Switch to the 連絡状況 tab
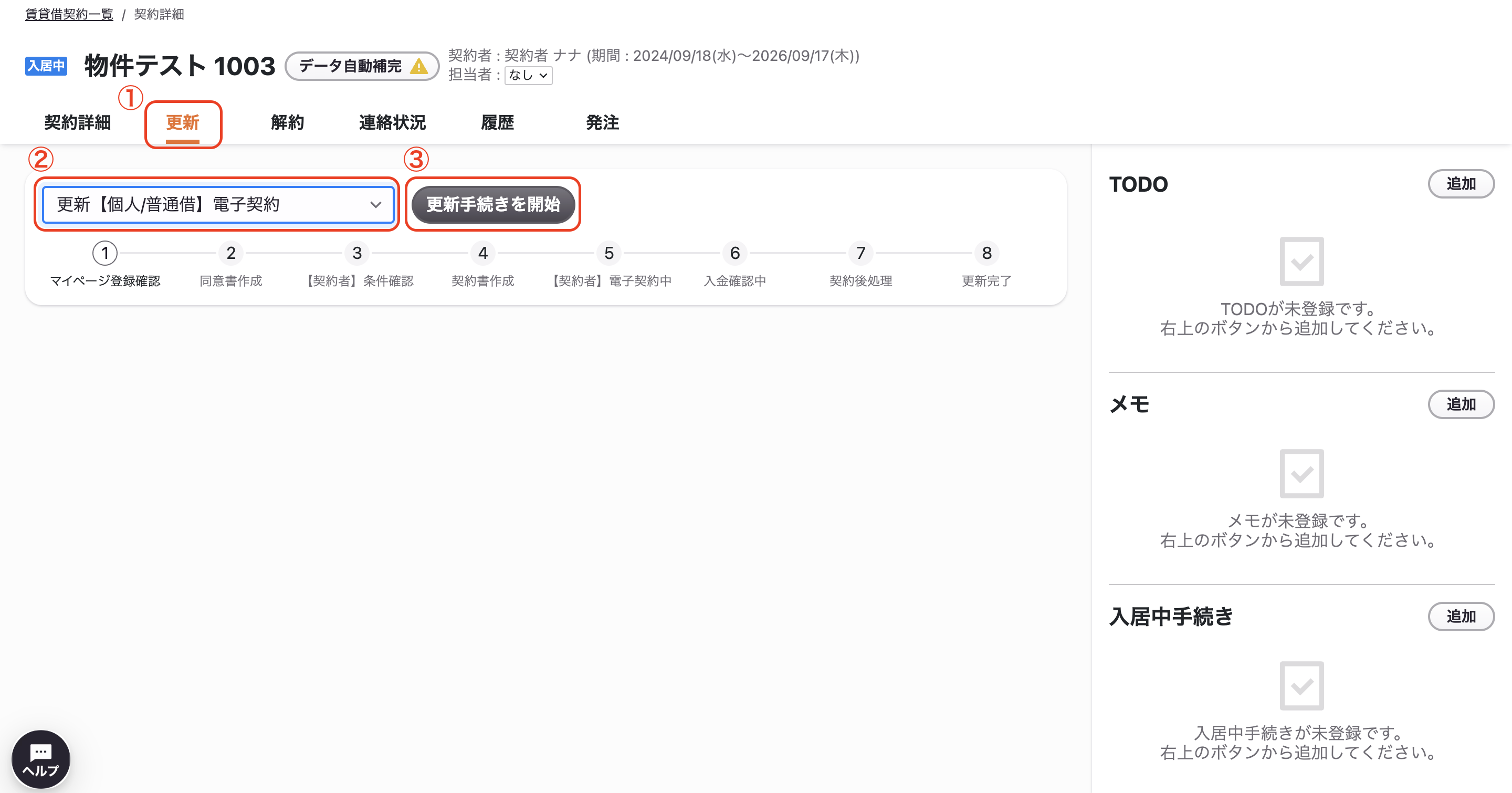This screenshot has width=1512, height=793. click(392, 123)
